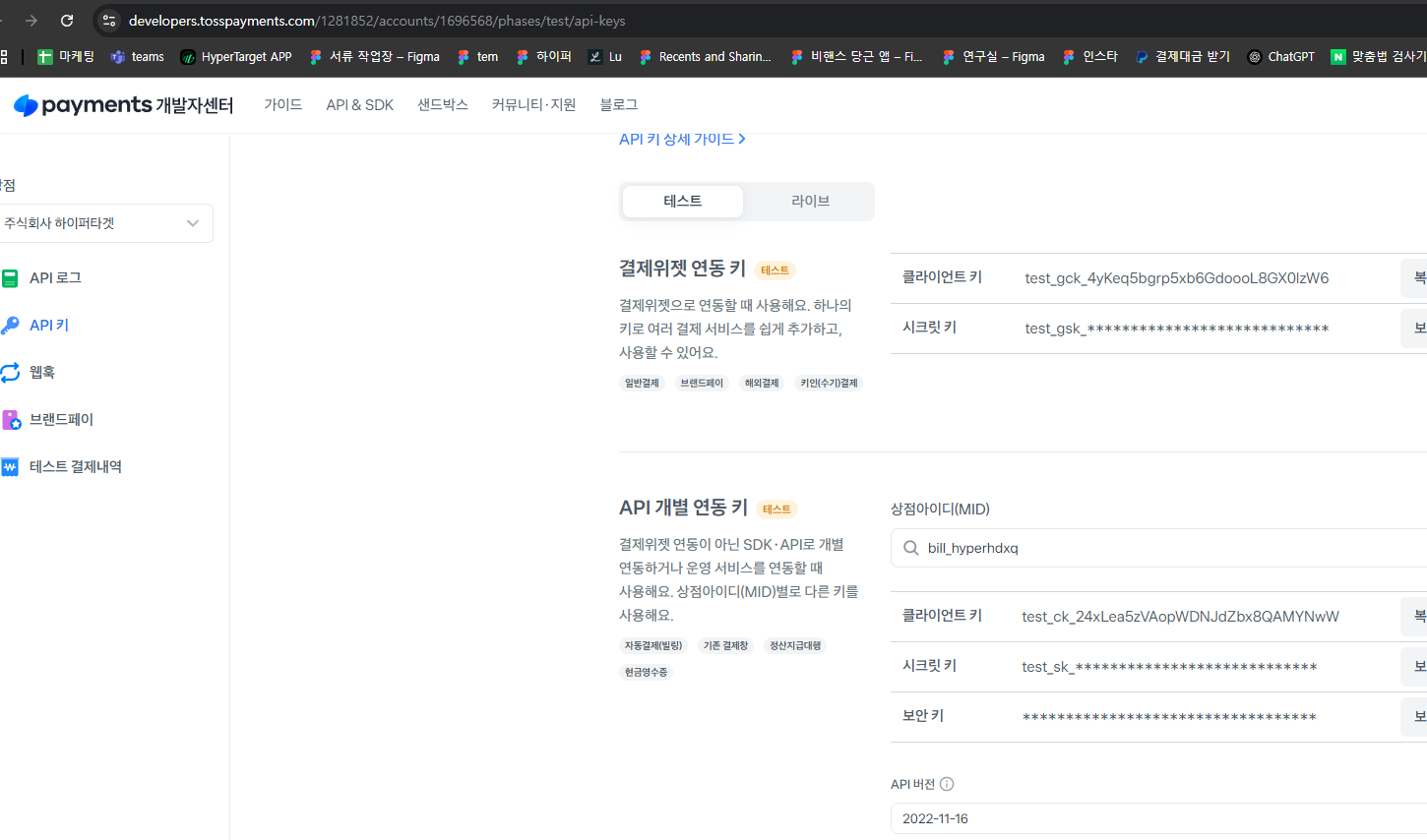This screenshot has height=840, width=1427.
Task: Click the 현금영수증 tag
Action: [646, 672]
